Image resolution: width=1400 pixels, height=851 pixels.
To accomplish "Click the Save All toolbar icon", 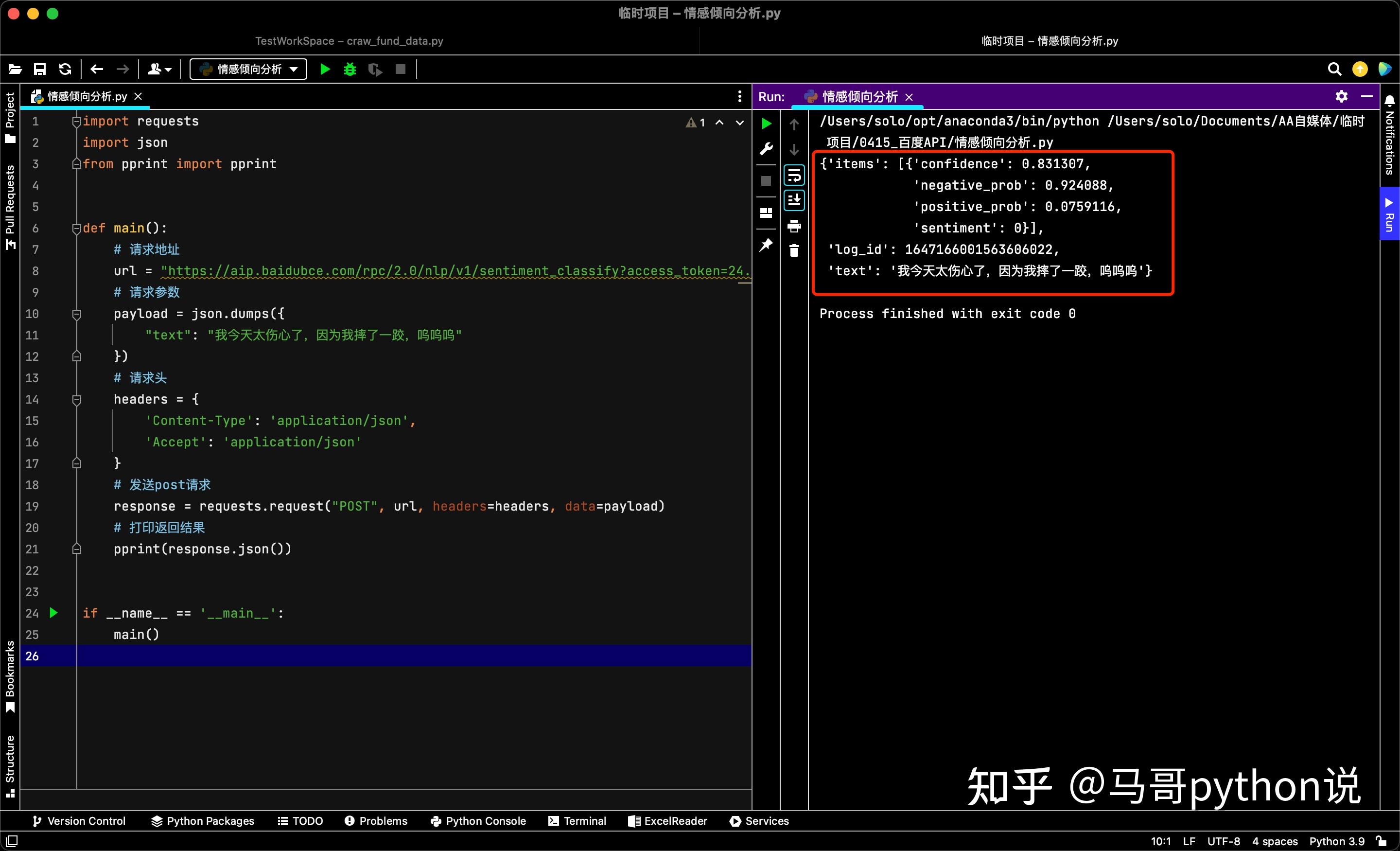I will click(40, 70).
